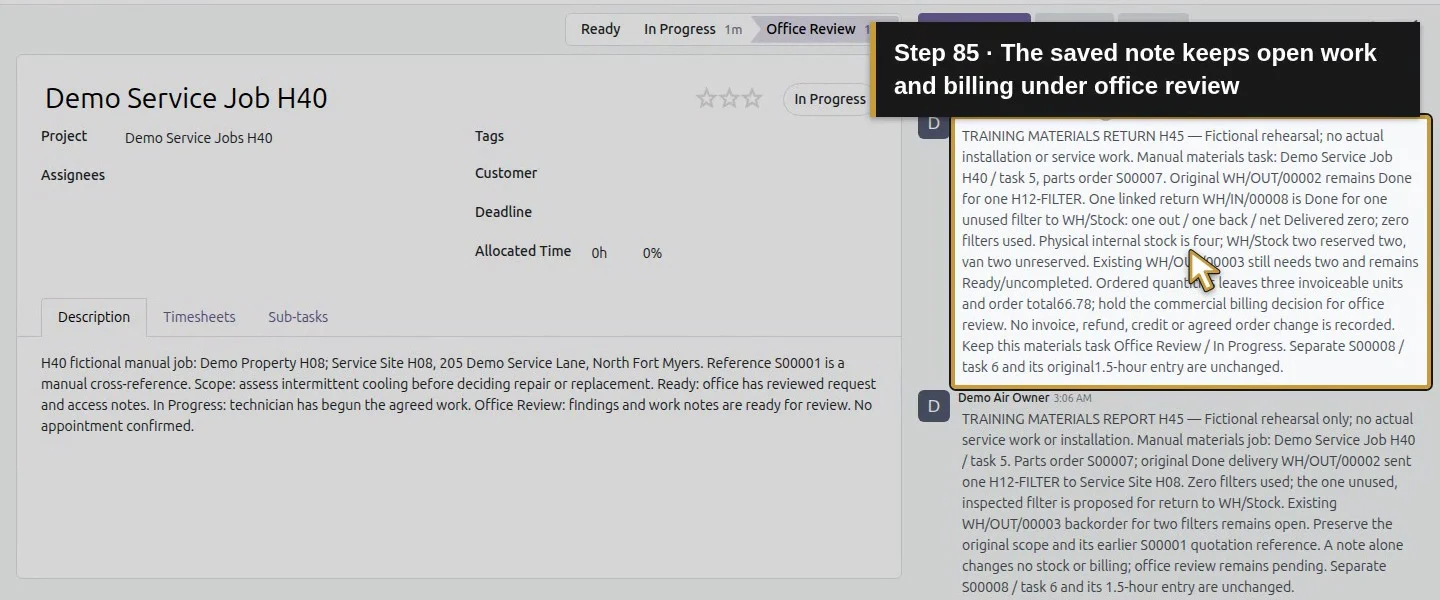Image resolution: width=1440 pixels, height=600 pixels.
Task: Move task to Ready stage
Action: 600,29
